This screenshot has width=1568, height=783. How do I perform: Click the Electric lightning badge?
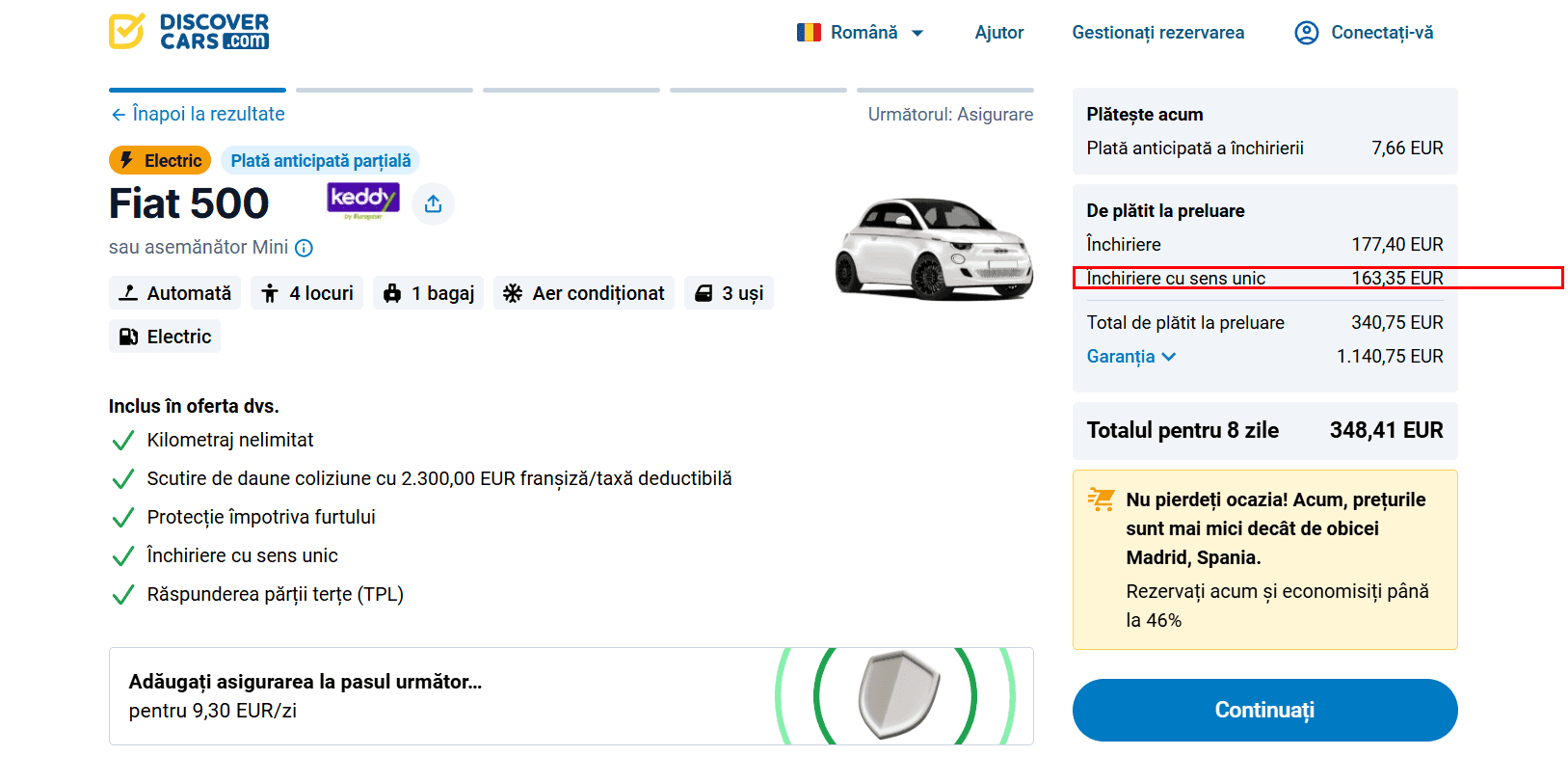pos(160,160)
